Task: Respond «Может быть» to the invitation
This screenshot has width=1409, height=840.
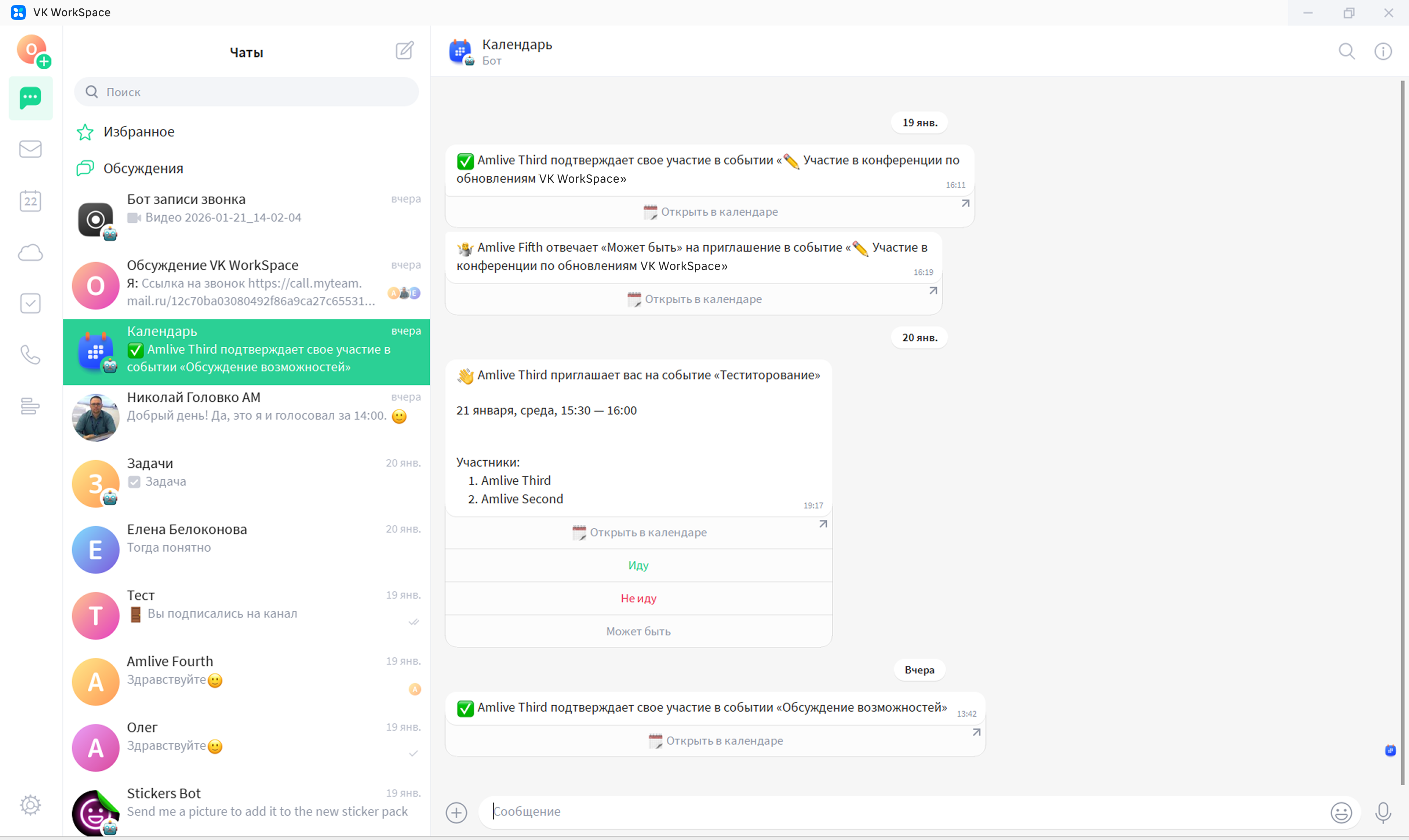Action: pyautogui.click(x=638, y=631)
